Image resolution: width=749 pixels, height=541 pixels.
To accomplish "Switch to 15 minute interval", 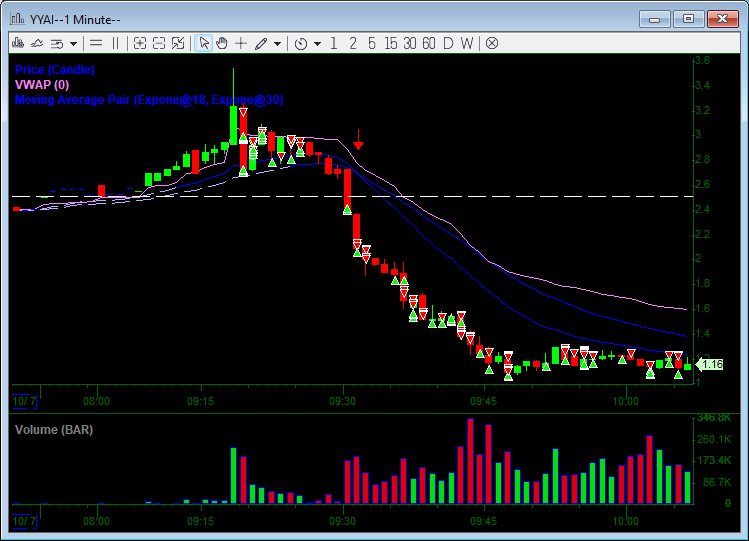I will pyautogui.click(x=391, y=43).
